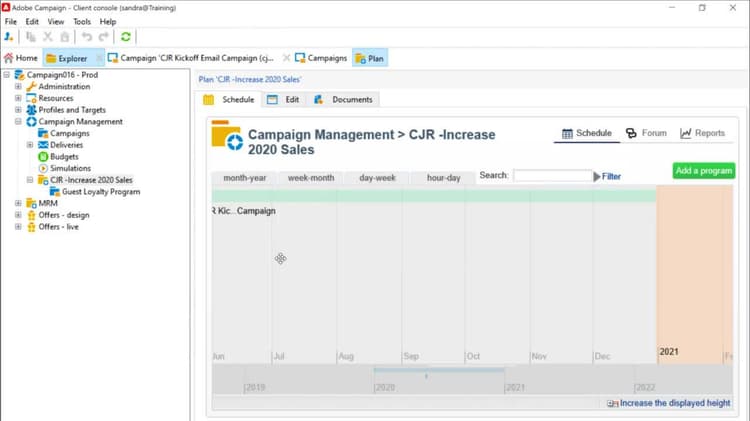The image size is (750, 421).
Task: Collapse the Campaign Management node
Action: pyautogui.click(x=18, y=122)
